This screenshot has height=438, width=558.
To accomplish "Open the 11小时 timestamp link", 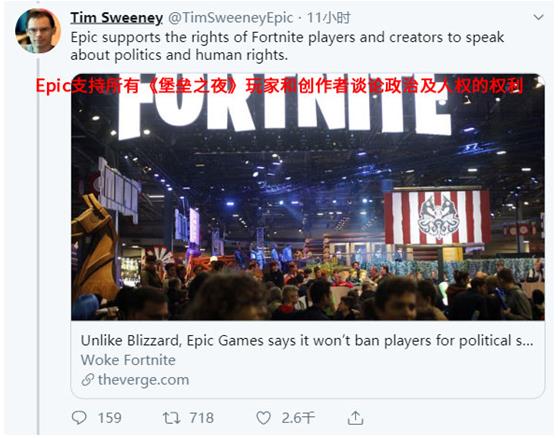I will (329, 17).
